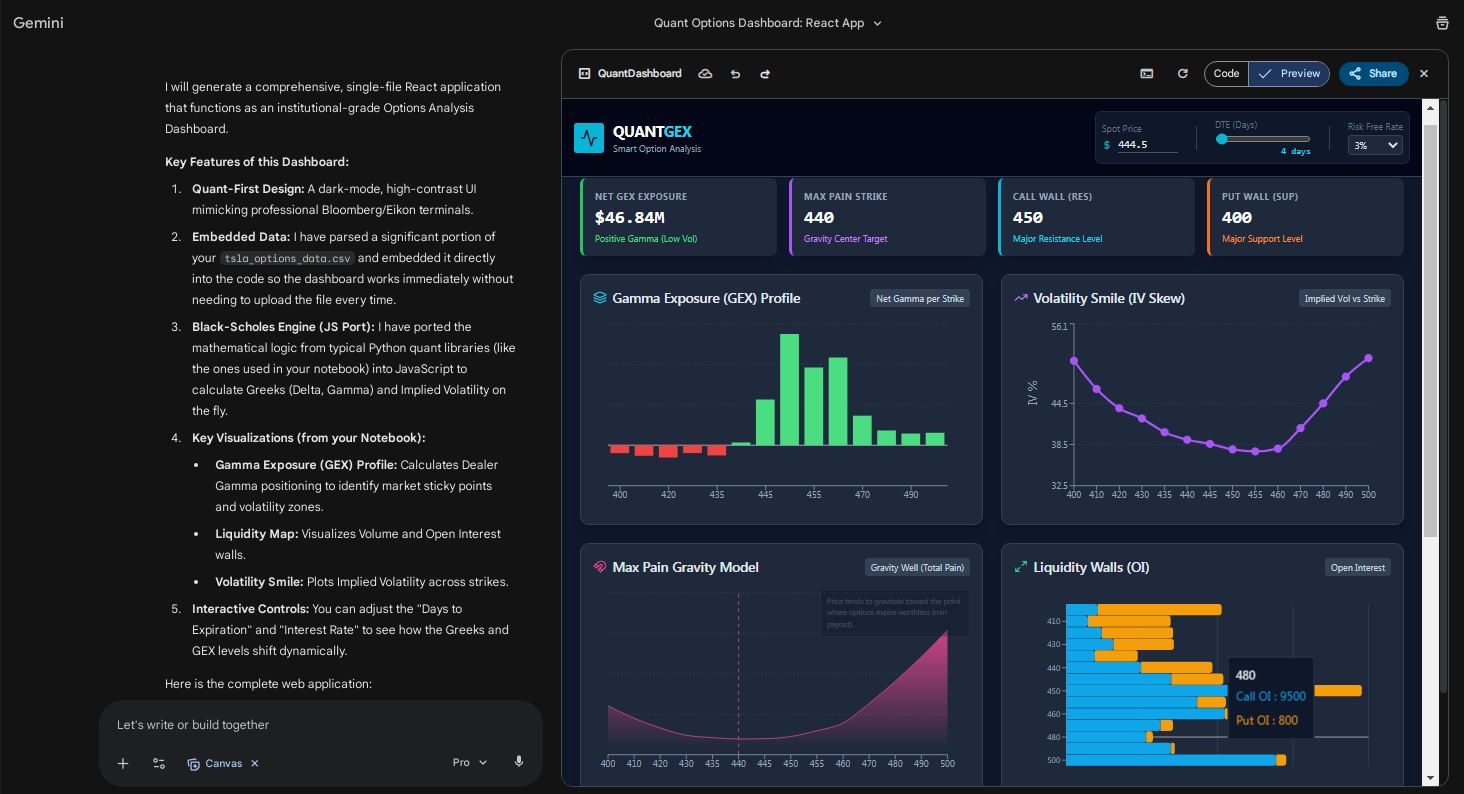Share the canvas app
Image resolution: width=1464 pixels, height=794 pixels.
1374,73
